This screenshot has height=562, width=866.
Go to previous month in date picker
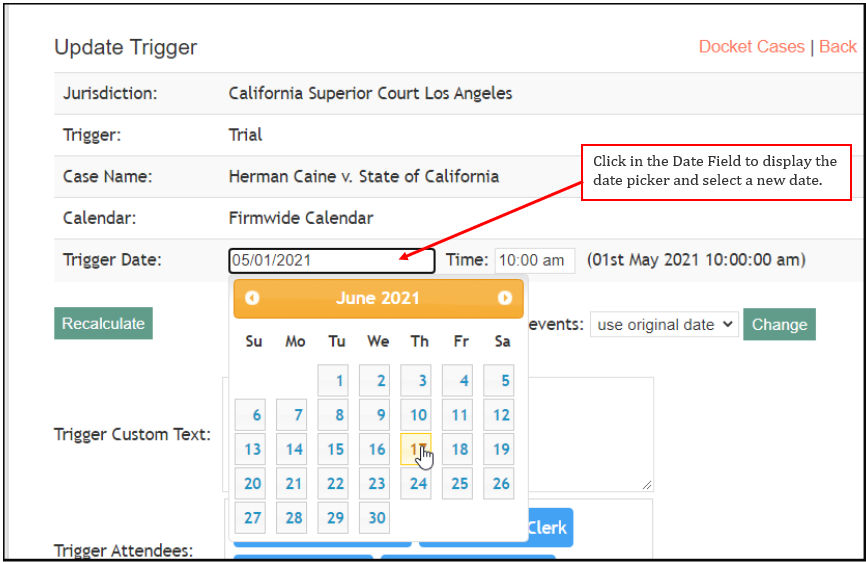252,298
